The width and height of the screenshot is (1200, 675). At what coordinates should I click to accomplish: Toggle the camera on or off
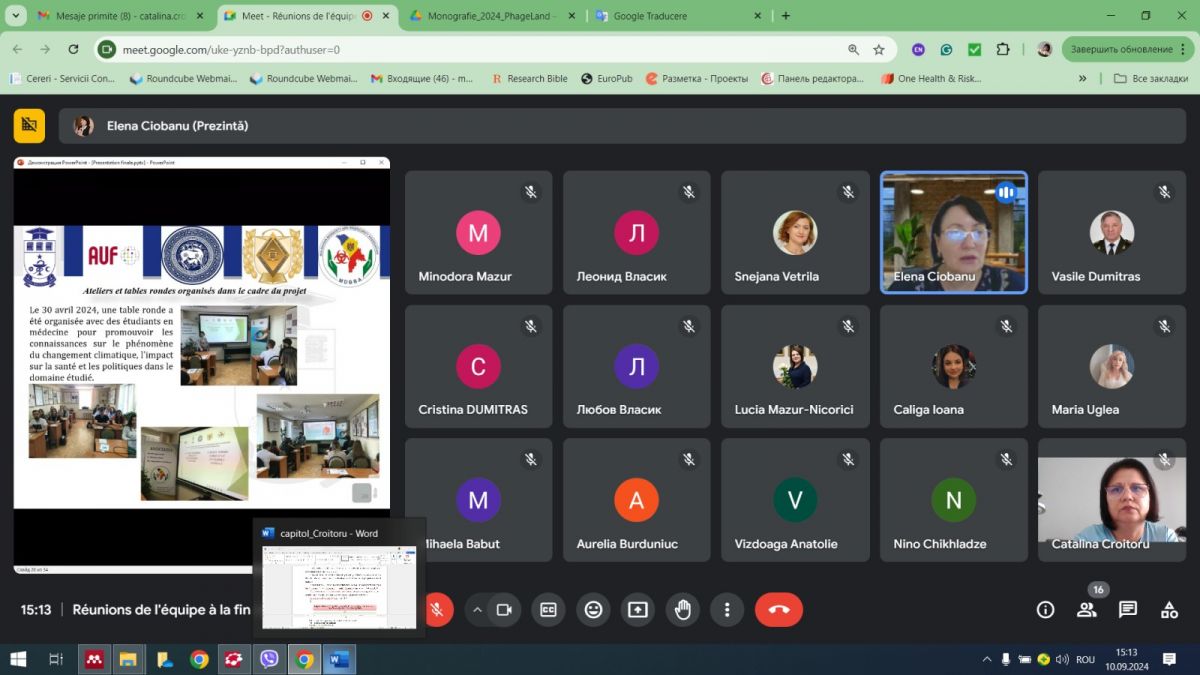[x=504, y=609]
